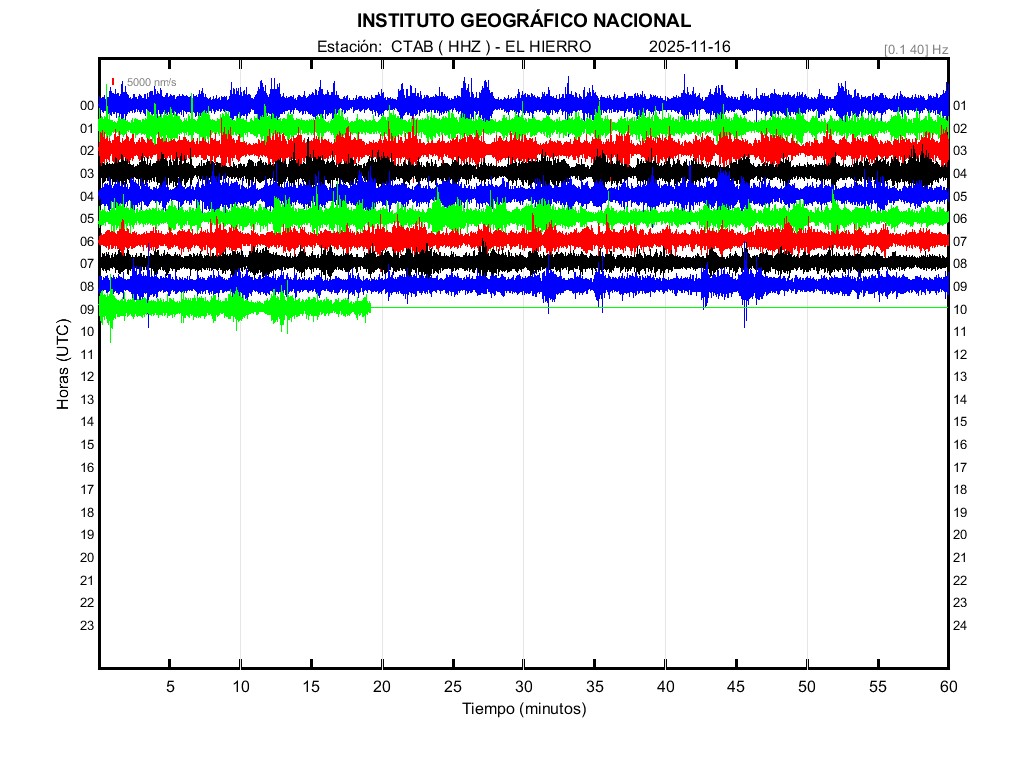This screenshot has width=1024, height=768.
Task: Click hour label 00 on the left axis
Action: click(x=87, y=106)
